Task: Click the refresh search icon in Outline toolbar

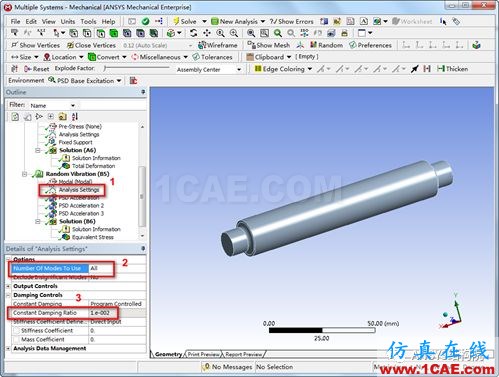Action: tap(15, 116)
